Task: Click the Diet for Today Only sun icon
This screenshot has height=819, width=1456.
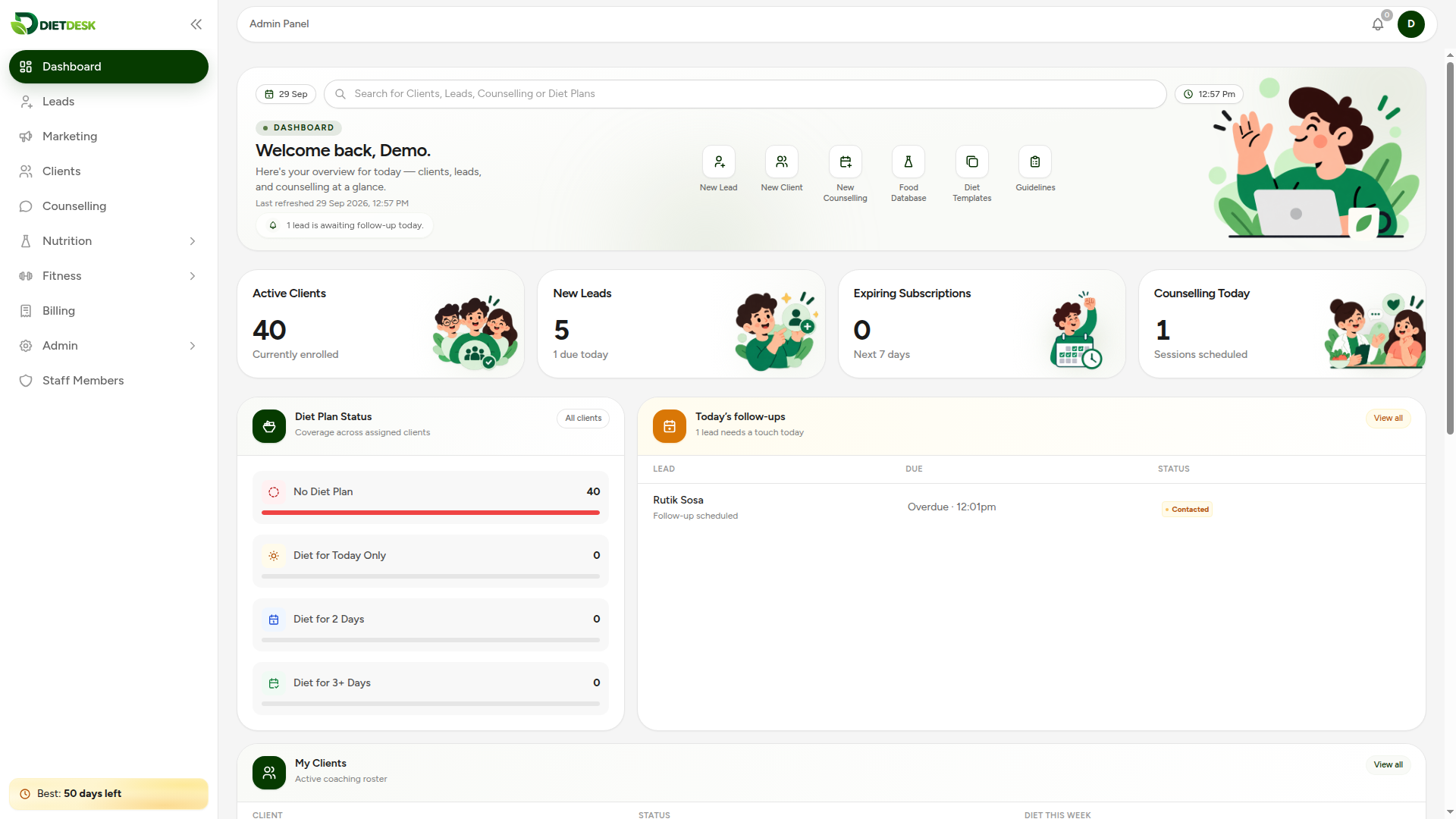Action: point(274,556)
